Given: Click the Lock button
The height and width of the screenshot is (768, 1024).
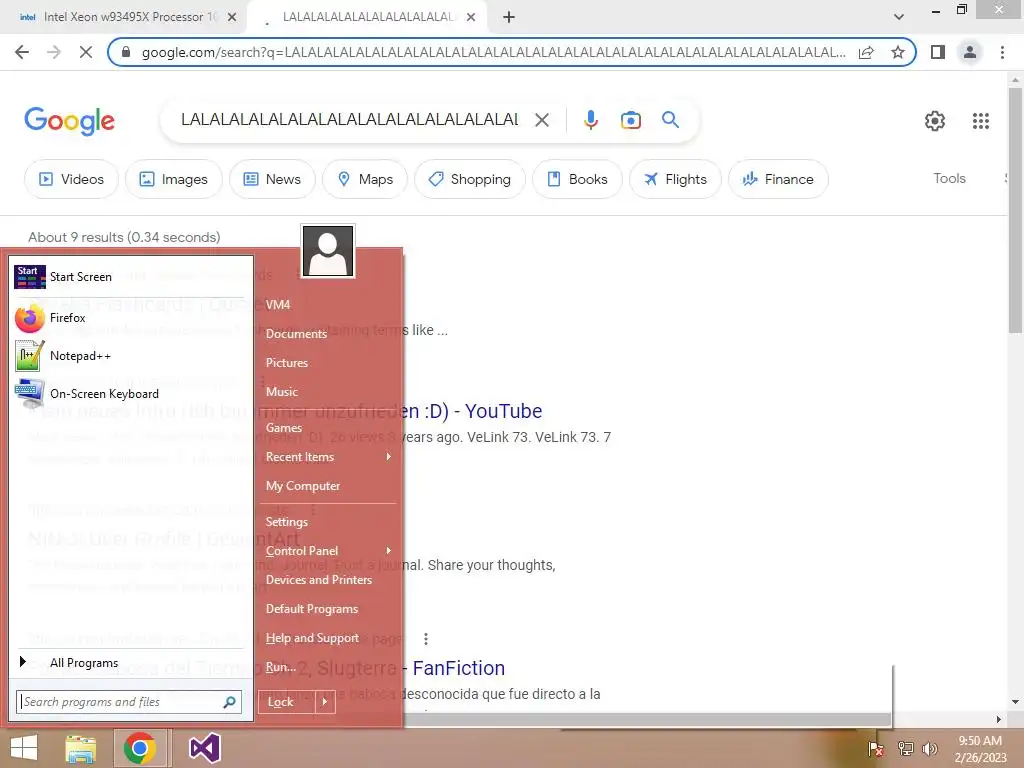Looking at the screenshot, I should pyautogui.click(x=287, y=702).
